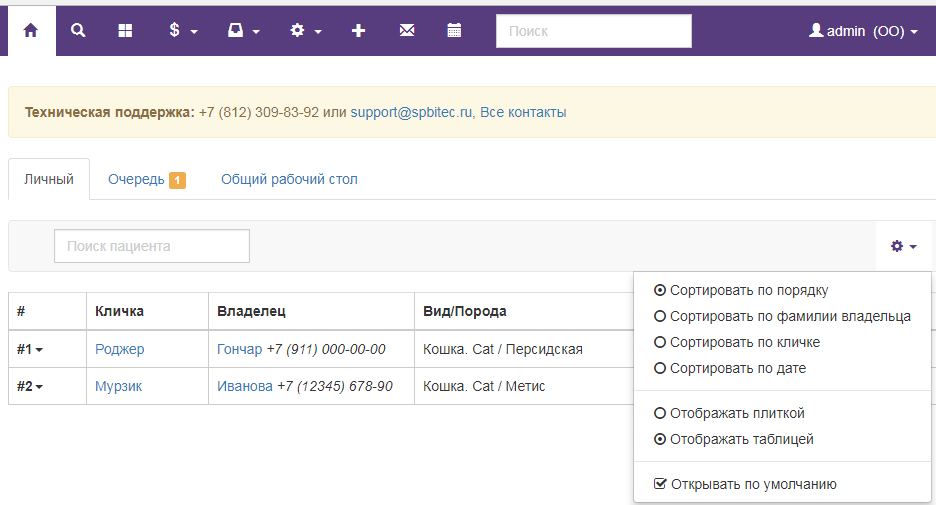The image size is (936, 505).
Task: Toggle the patient list gear options menu
Action: point(904,246)
